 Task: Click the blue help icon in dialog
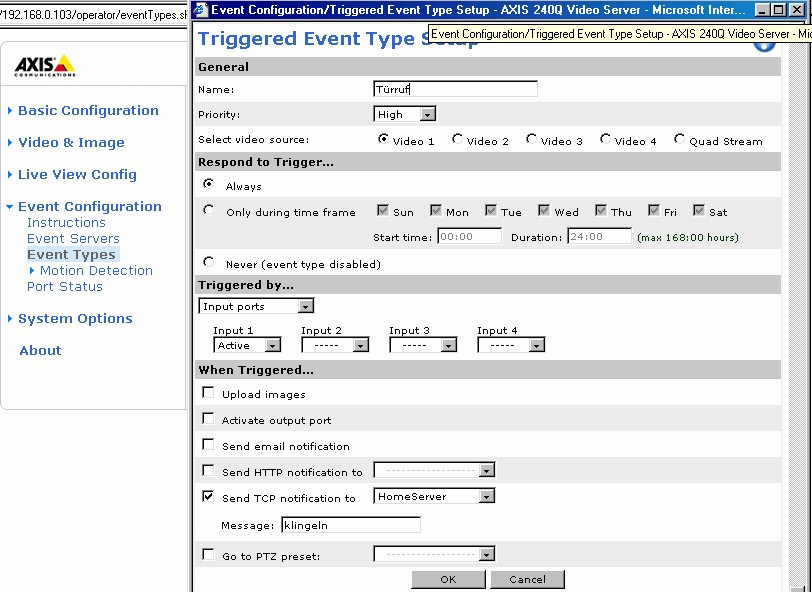(x=764, y=41)
